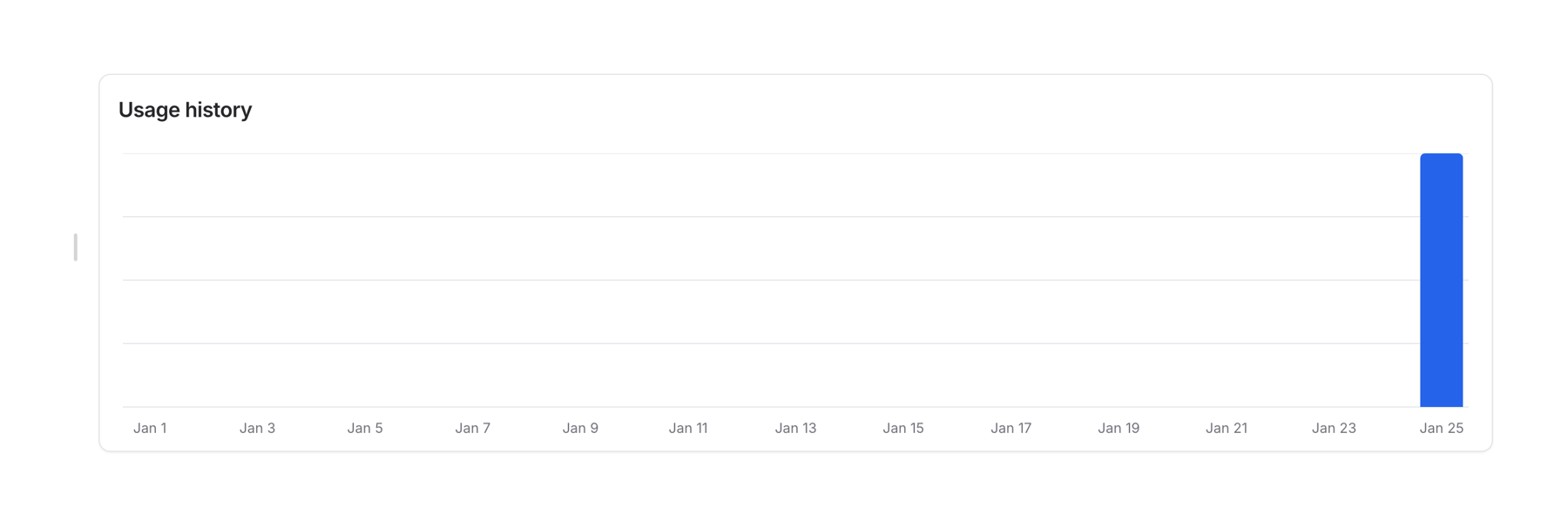Click empty chart area above Jan 13

(x=795, y=280)
